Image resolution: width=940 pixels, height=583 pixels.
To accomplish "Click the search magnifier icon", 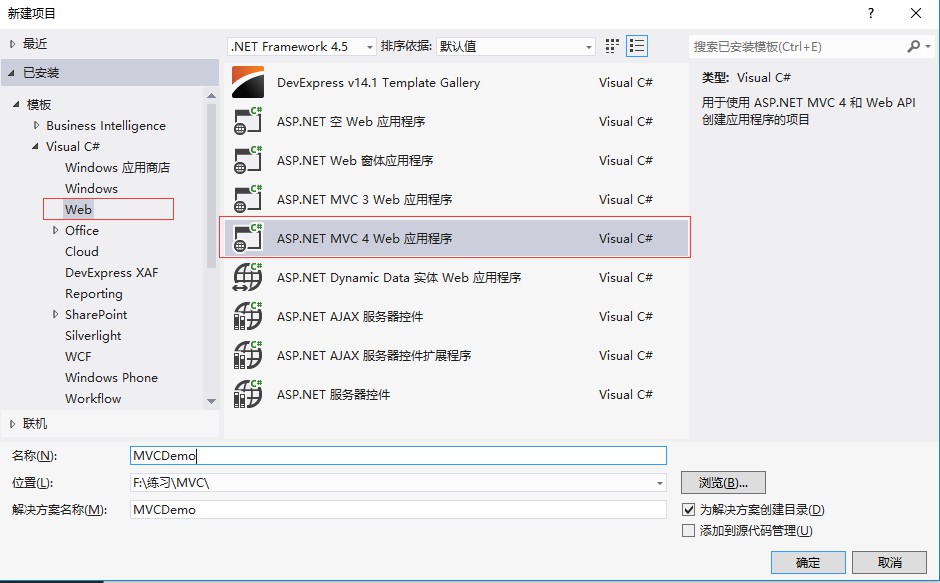I will click(913, 46).
